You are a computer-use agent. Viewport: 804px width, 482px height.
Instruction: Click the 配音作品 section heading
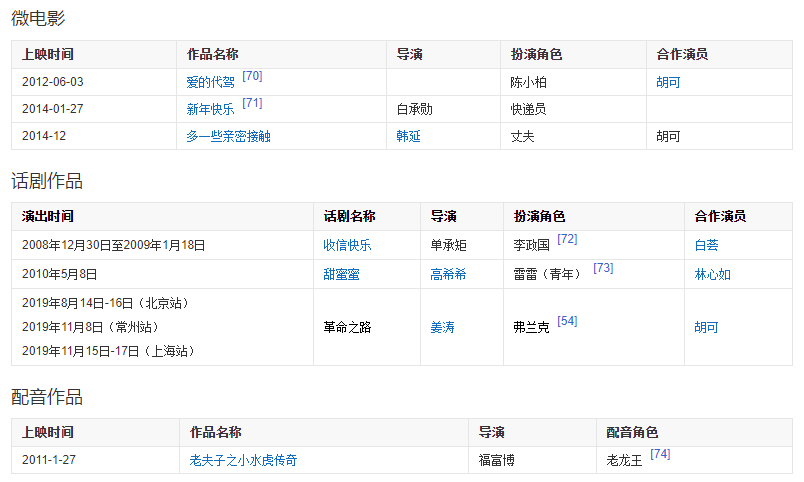click(x=47, y=397)
